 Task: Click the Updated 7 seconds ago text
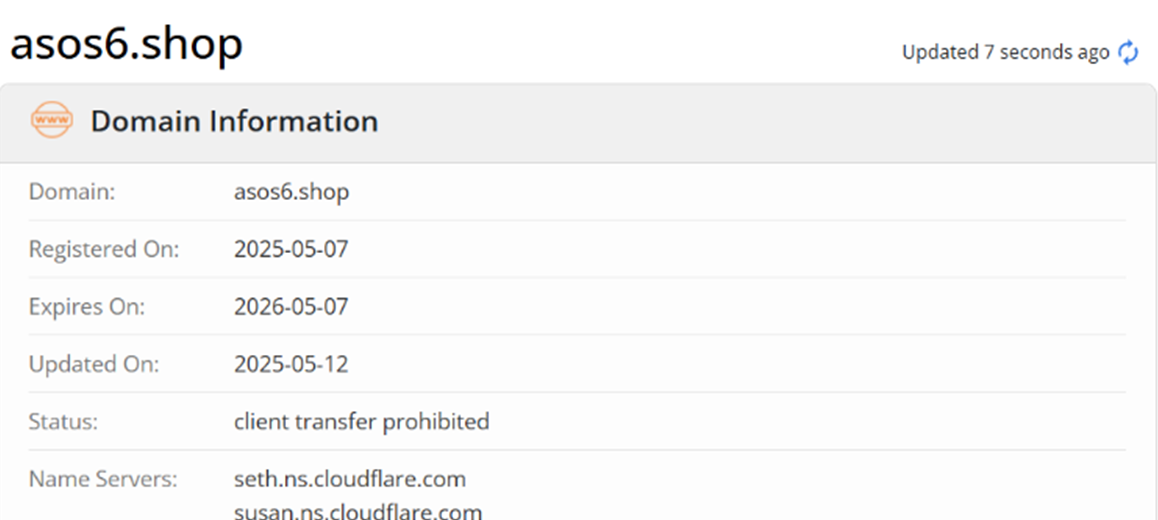click(1005, 52)
